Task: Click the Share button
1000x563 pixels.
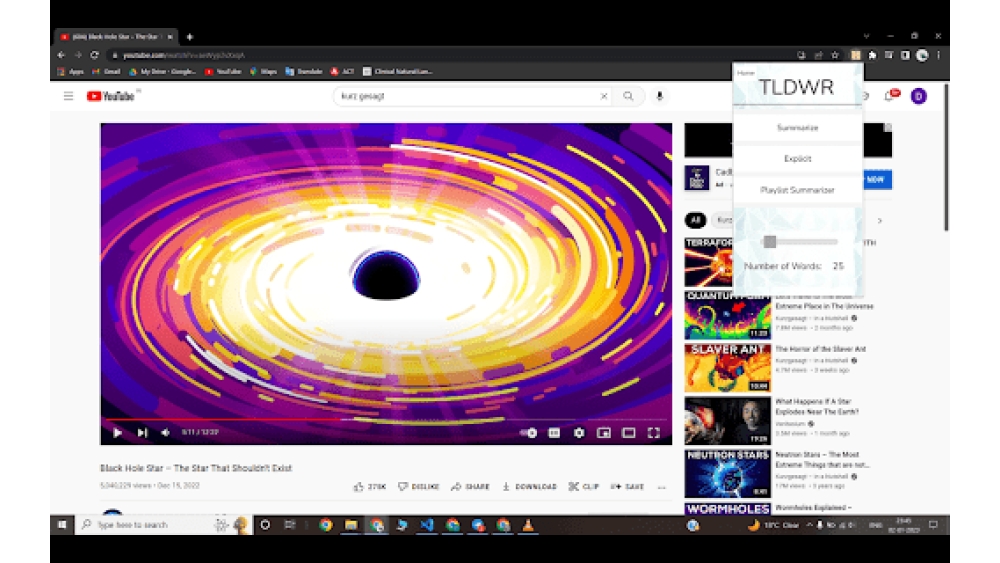Action: 471,486
